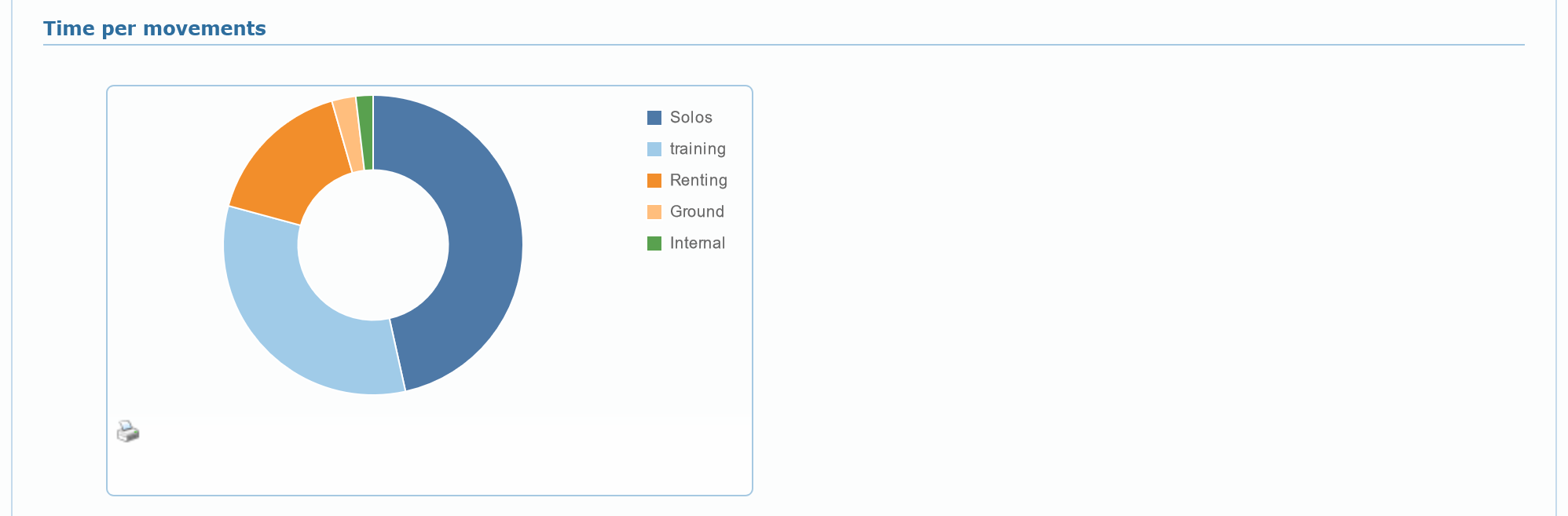Toggle the training series via legend label
The image size is (1568, 516).
point(698,149)
